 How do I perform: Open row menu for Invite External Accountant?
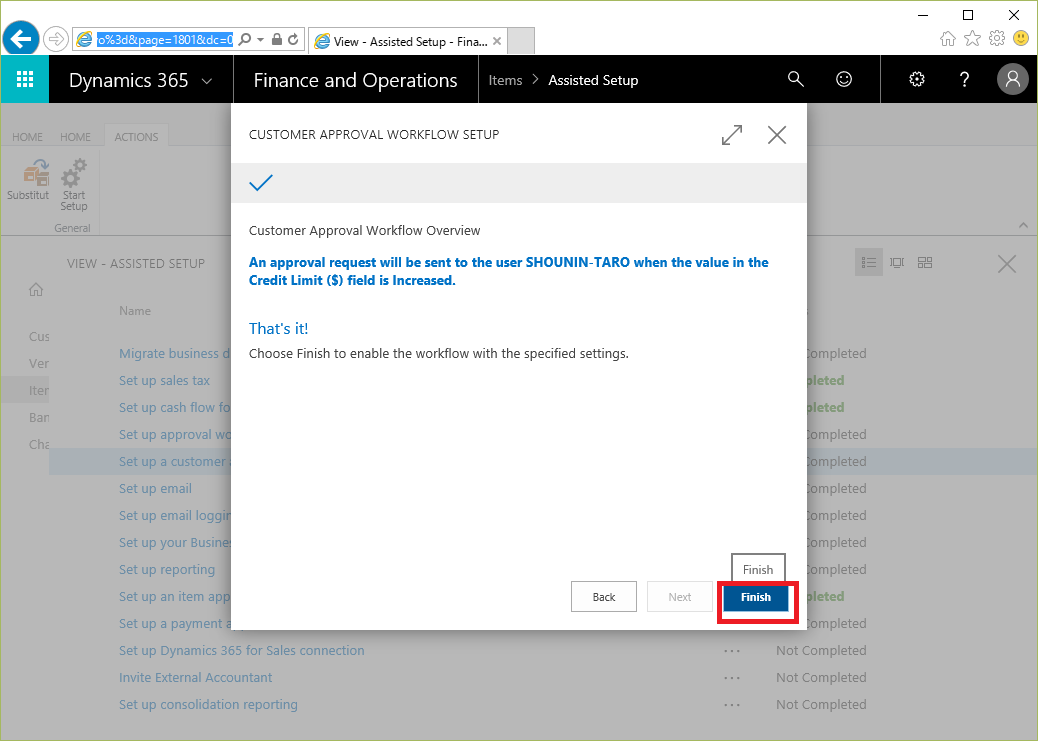[732, 678]
